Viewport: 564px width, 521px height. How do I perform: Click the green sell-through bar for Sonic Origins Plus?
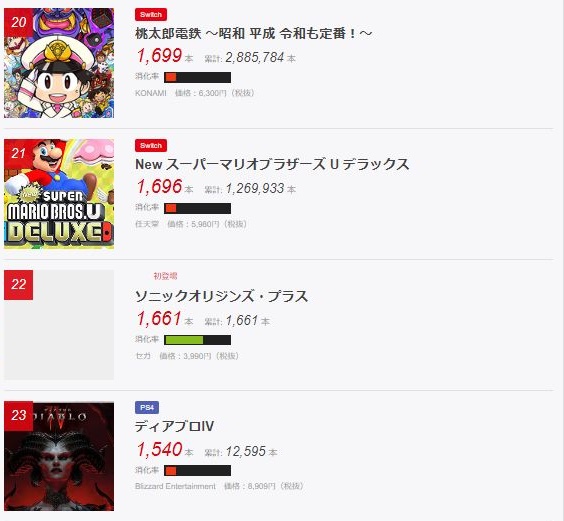197,340
